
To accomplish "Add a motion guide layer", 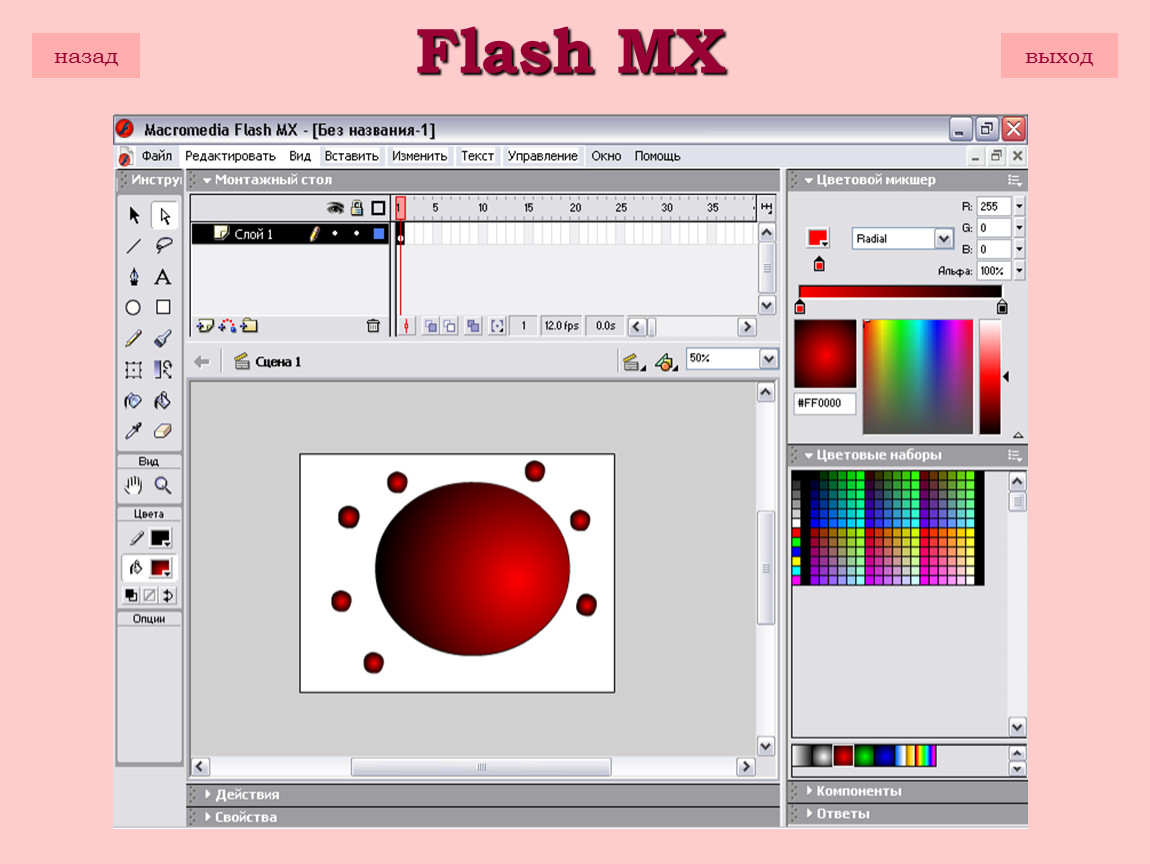I will (x=227, y=326).
